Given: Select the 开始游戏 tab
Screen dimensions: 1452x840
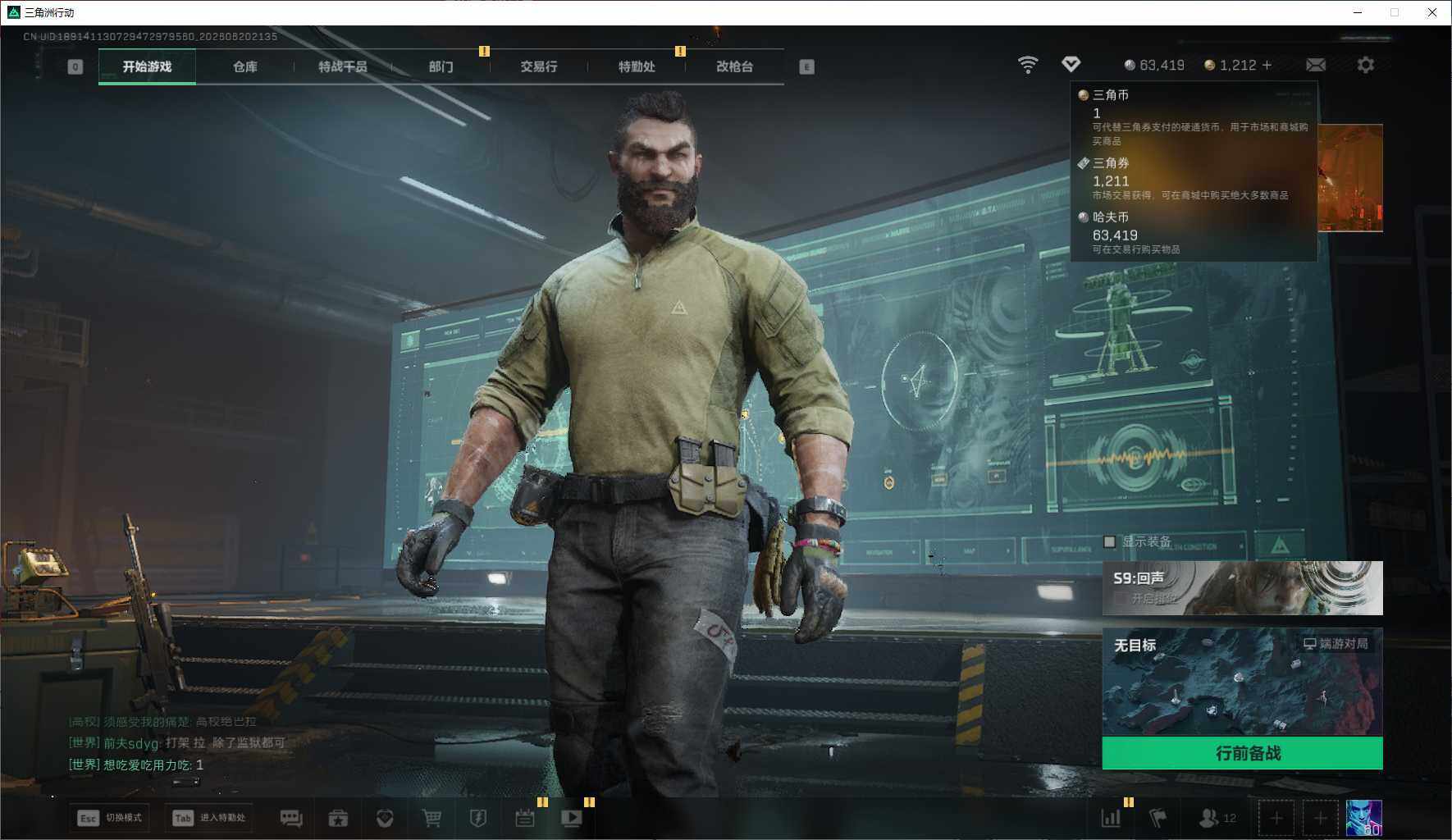Looking at the screenshot, I should click(147, 66).
